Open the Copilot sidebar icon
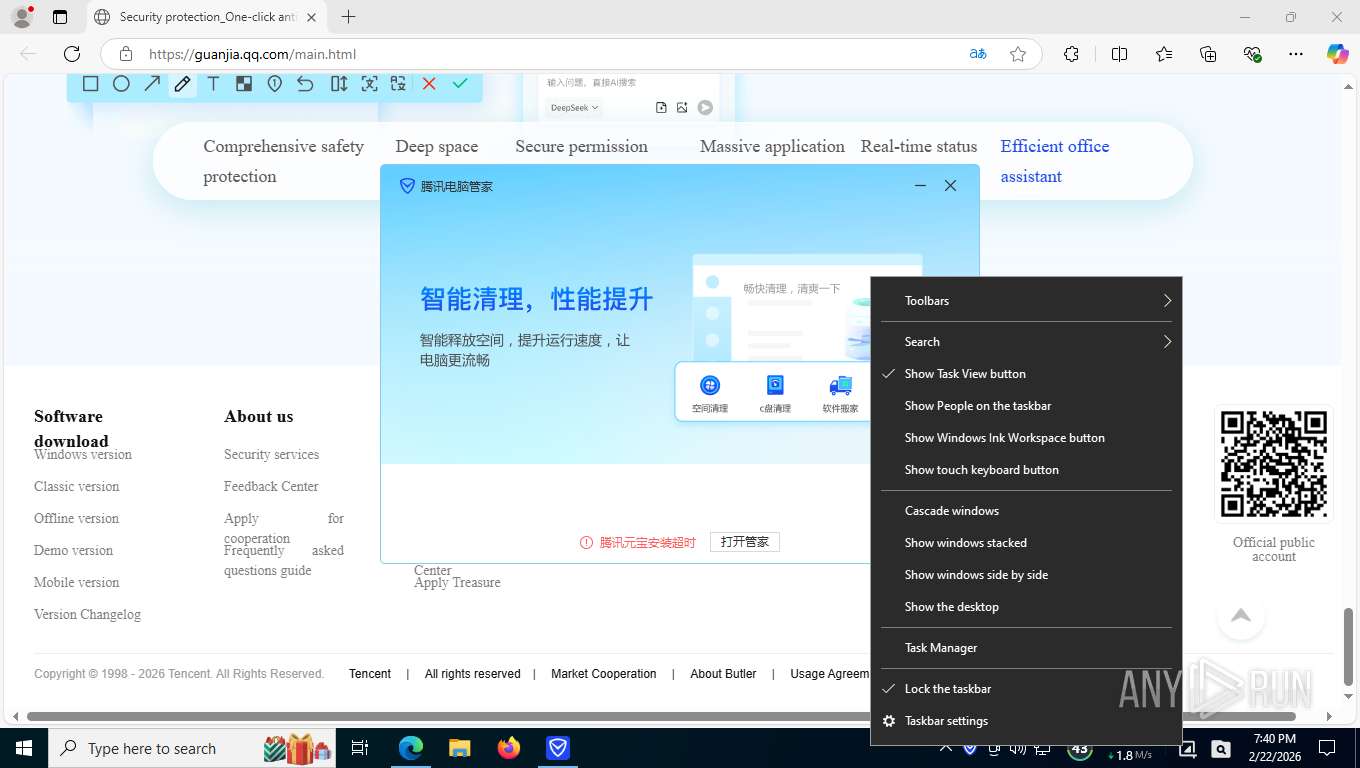 [x=1337, y=54]
